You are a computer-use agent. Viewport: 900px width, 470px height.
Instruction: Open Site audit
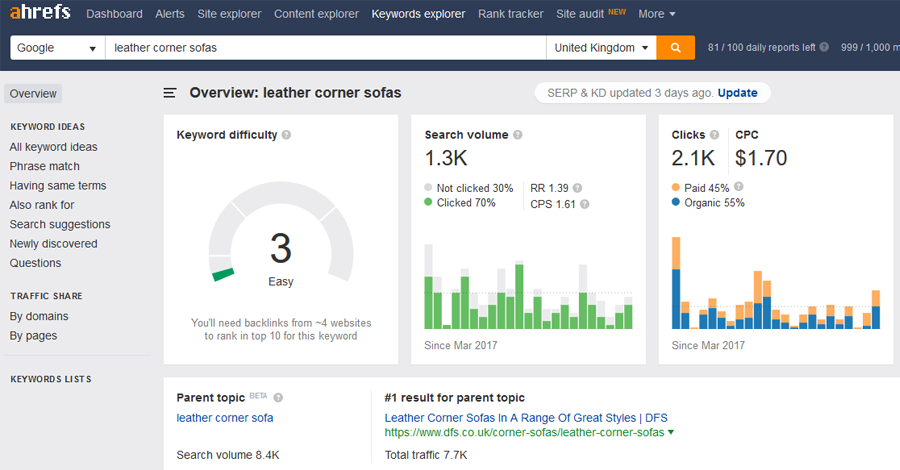point(580,14)
